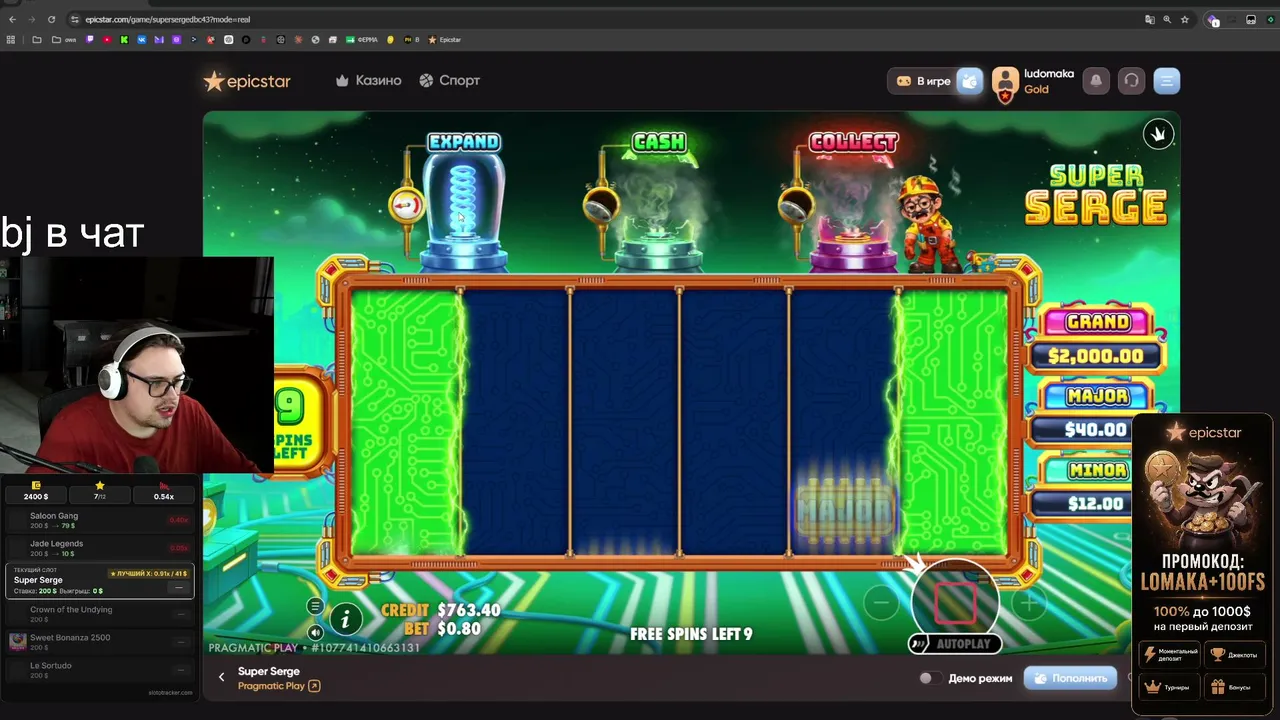This screenshot has height=720, width=1280.
Task: Open the ludomaka Gold profile avatar
Action: pos(1005,82)
